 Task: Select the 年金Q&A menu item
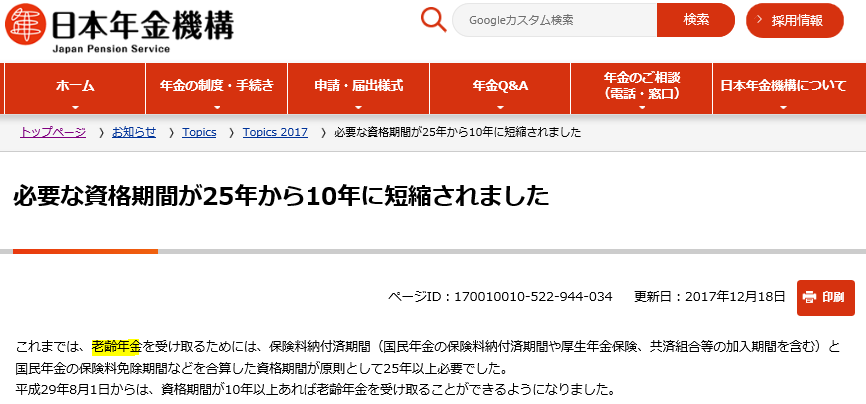pos(500,86)
